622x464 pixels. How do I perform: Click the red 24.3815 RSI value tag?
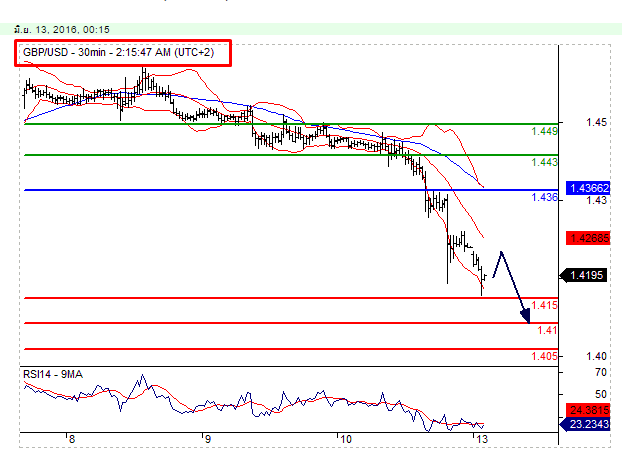pos(589,410)
